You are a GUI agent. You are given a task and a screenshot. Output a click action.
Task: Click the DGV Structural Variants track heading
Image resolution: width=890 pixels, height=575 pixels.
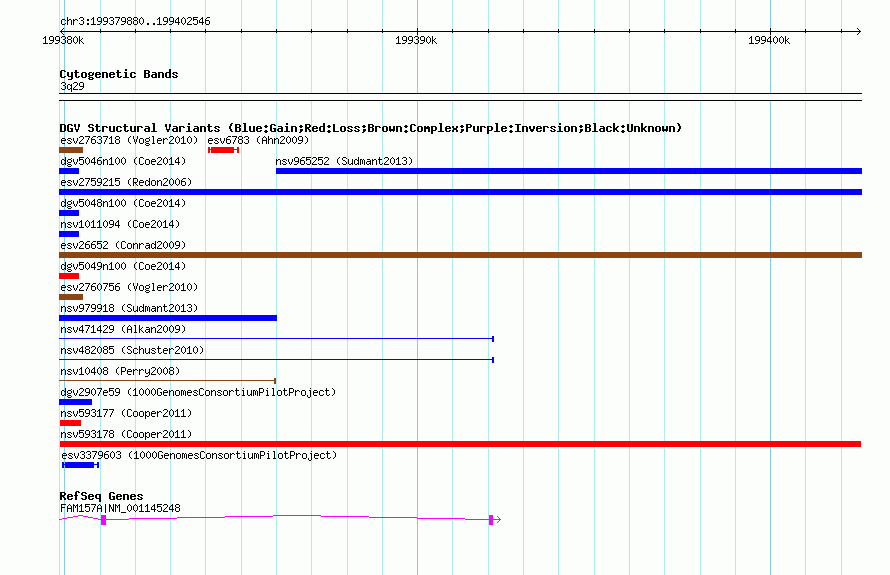pyautogui.click(x=371, y=128)
